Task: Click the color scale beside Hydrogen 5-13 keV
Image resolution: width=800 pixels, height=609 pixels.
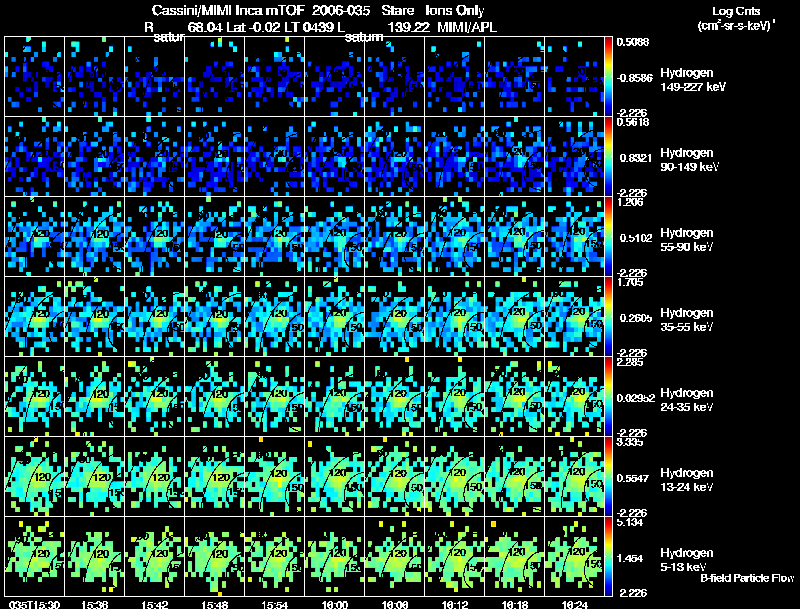Action: pyautogui.click(x=608, y=556)
